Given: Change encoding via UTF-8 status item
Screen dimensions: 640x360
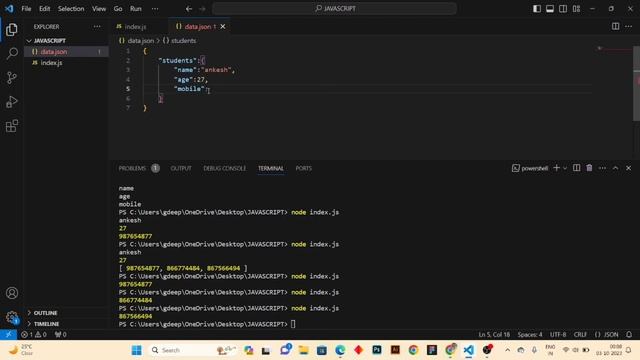Looking at the screenshot, I should pyautogui.click(x=558, y=334).
